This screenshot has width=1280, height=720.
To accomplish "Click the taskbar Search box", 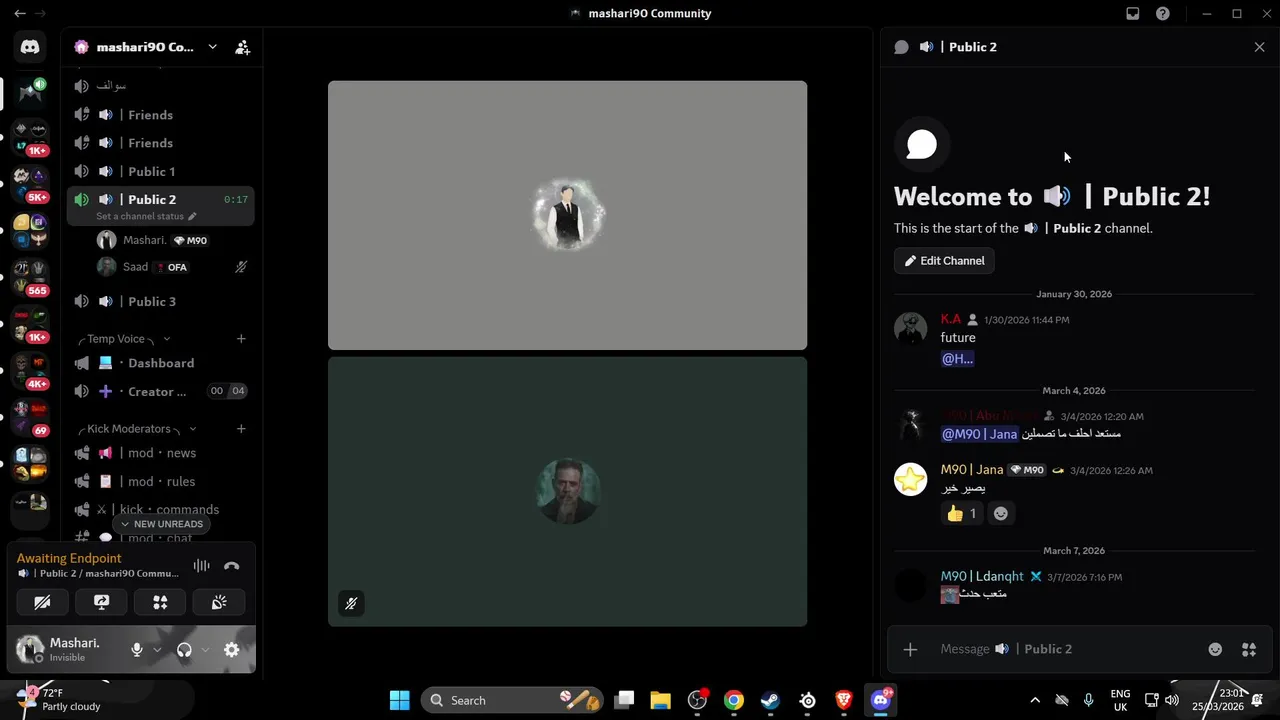I will click(514, 700).
